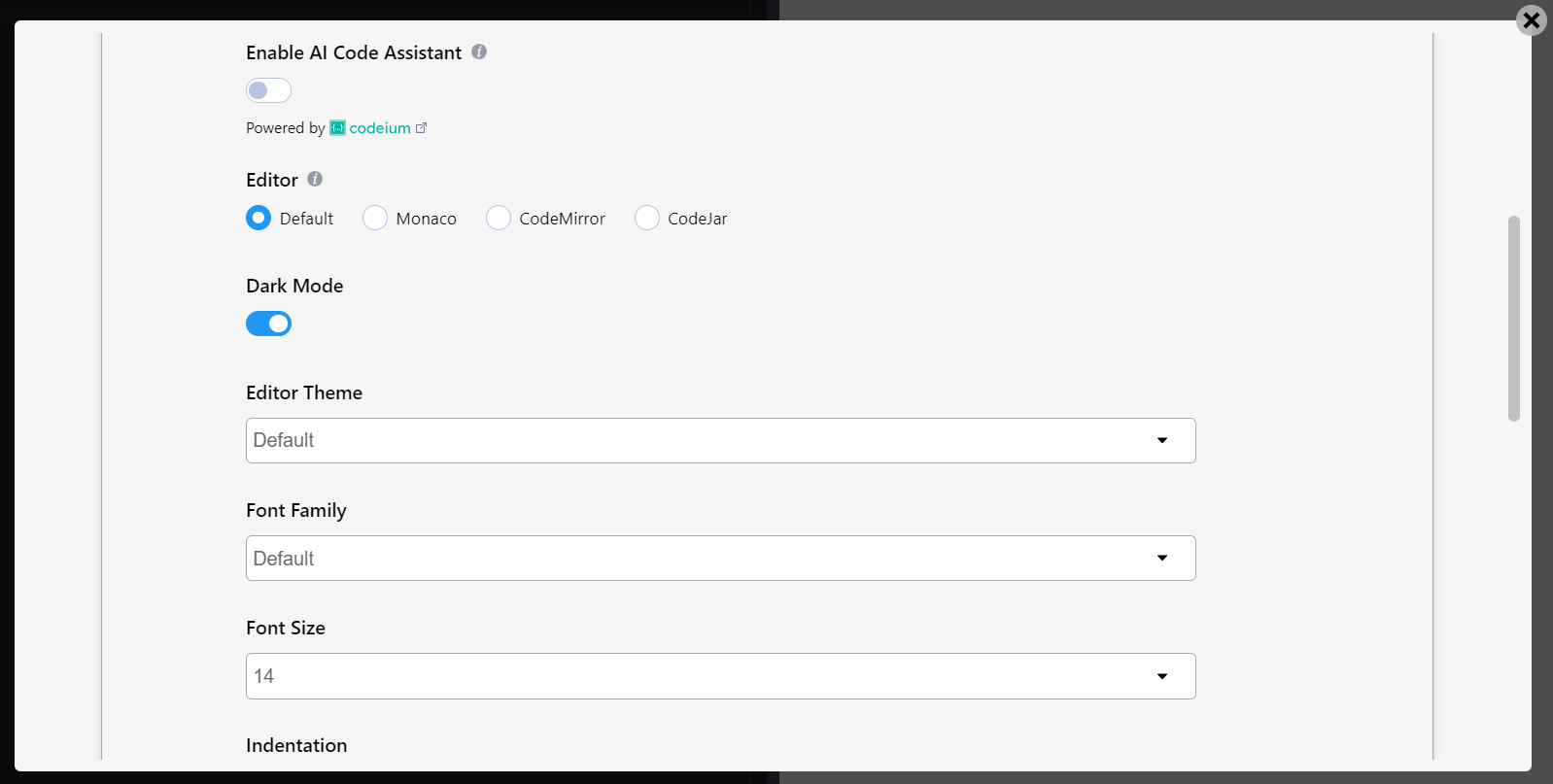The image size is (1553, 784).
Task: Click the Editor Theme dropdown arrow
Action: click(x=1161, y=440)
